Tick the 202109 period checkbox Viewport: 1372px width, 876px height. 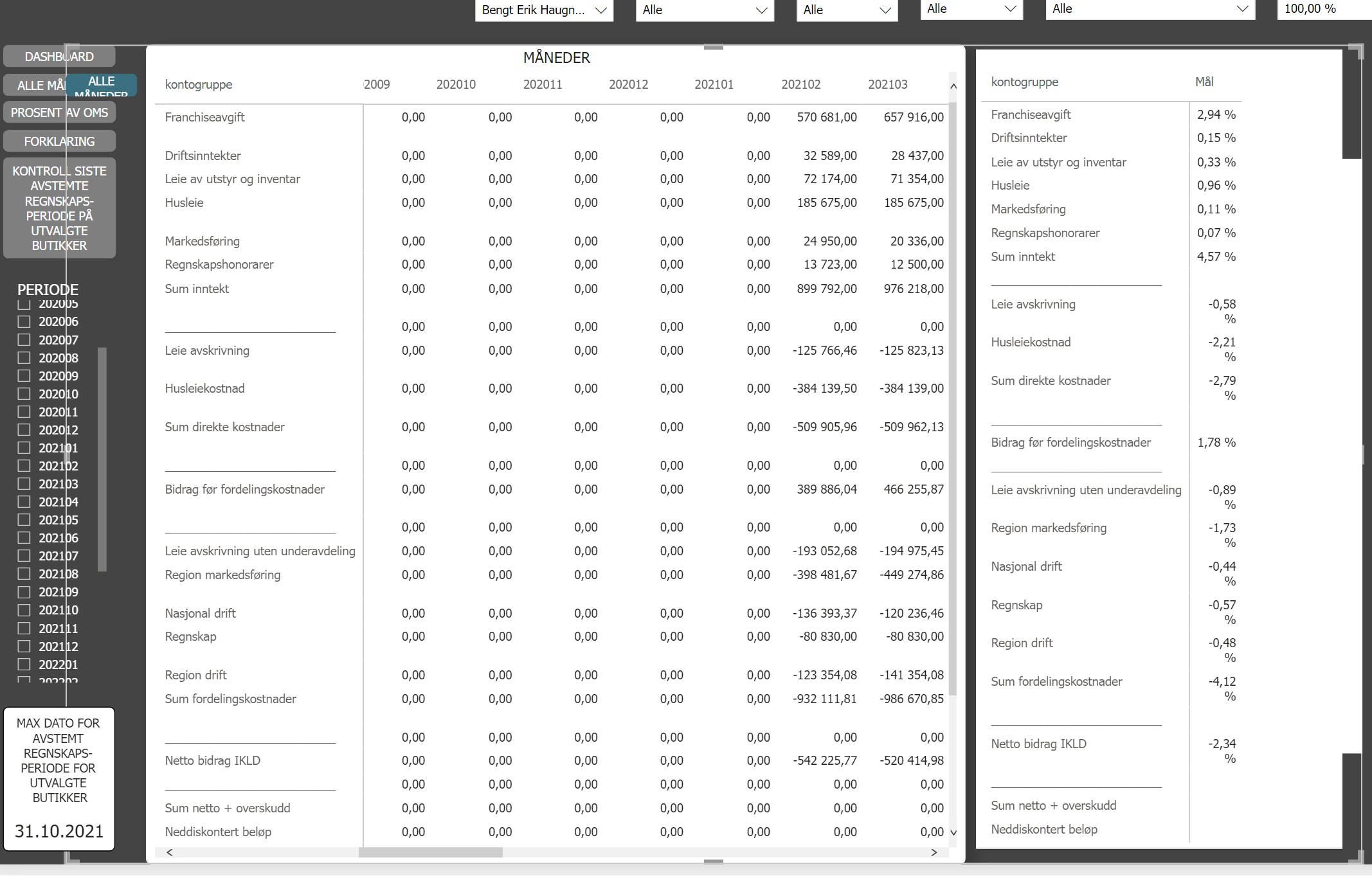coord(24,592)
